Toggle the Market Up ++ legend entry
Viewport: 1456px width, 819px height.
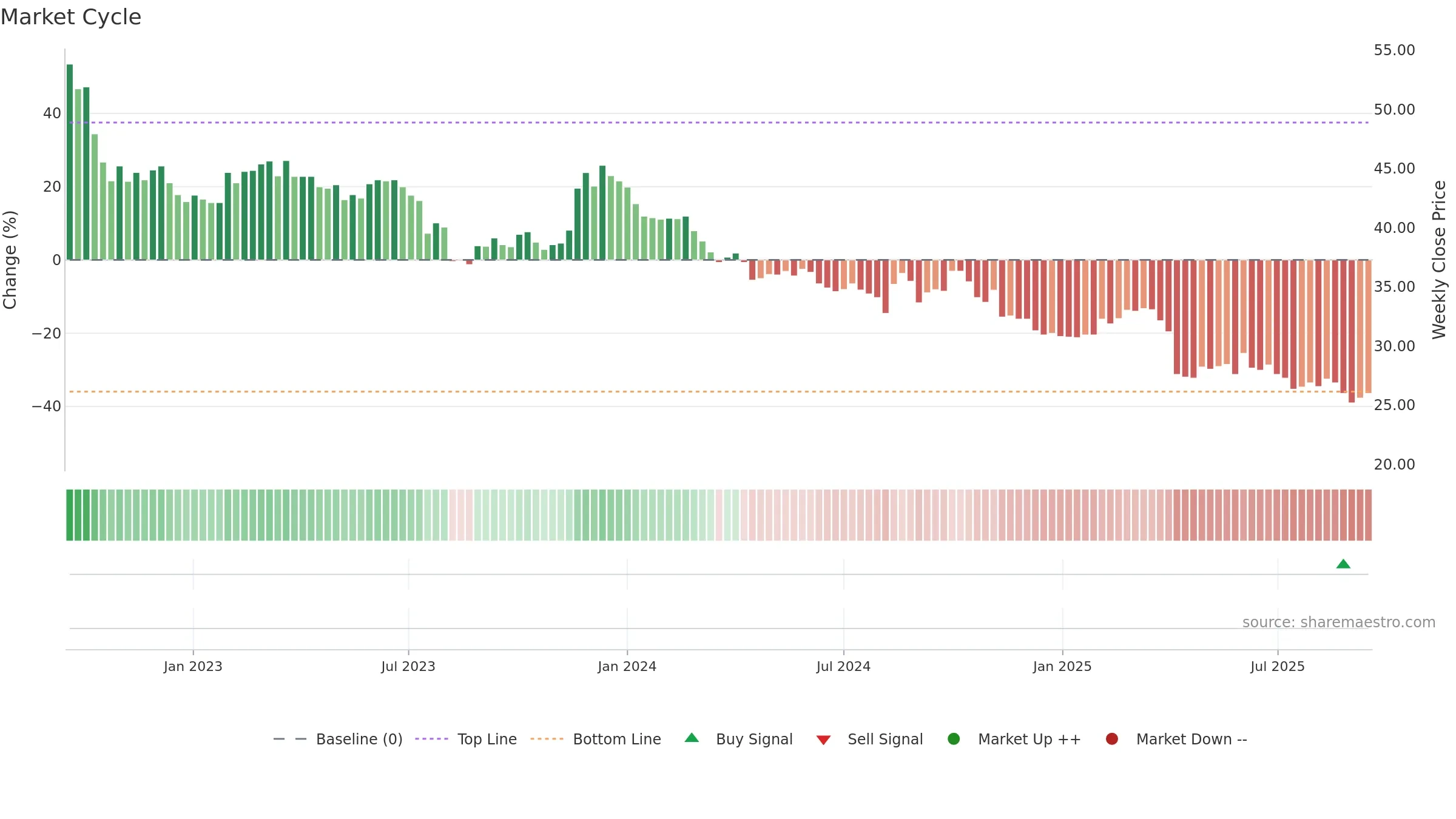(1014, 739)
